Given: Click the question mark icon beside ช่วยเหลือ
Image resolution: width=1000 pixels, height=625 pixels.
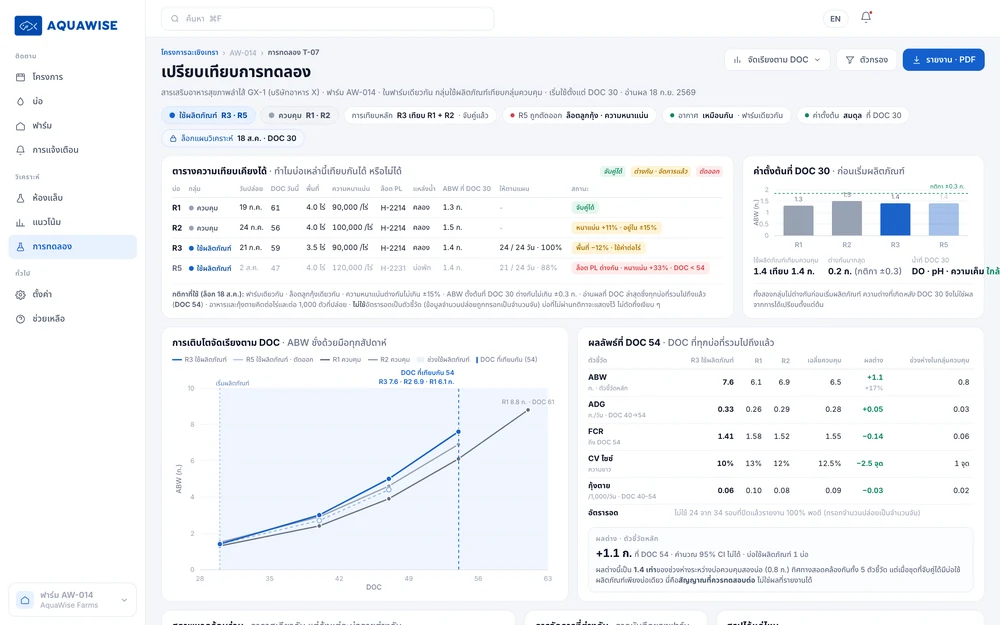Looking at the screenshot, I should tap(20, 319).
